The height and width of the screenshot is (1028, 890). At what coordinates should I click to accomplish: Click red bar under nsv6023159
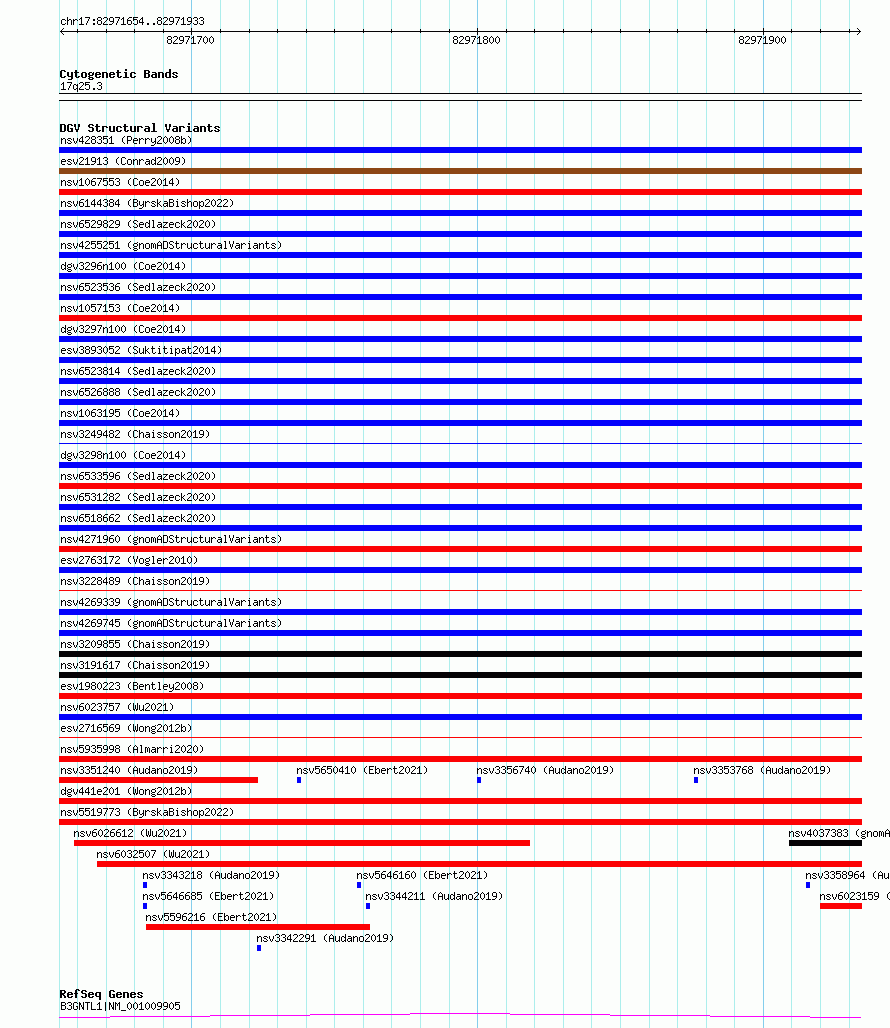coord(841,906)
